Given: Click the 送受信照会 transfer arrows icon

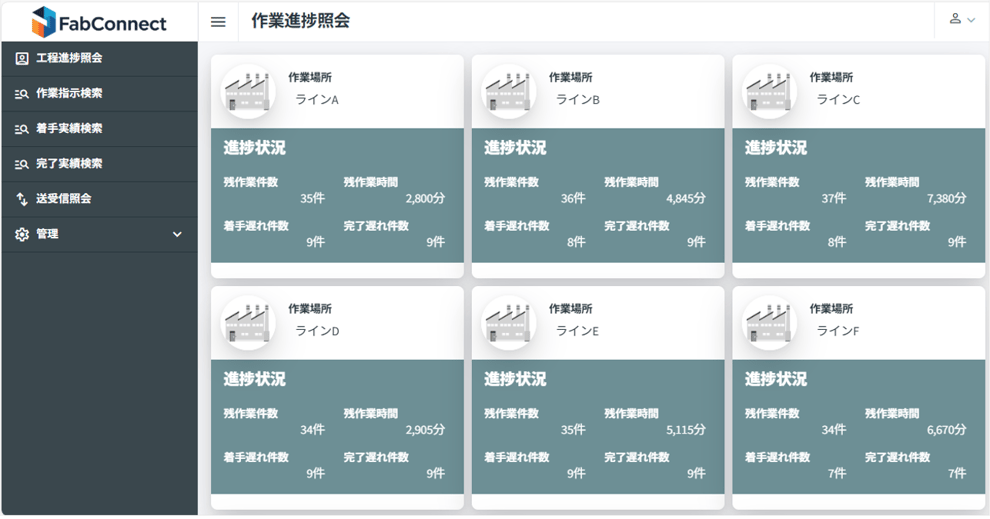Looking at the screenshot, I should pos(21,199).
